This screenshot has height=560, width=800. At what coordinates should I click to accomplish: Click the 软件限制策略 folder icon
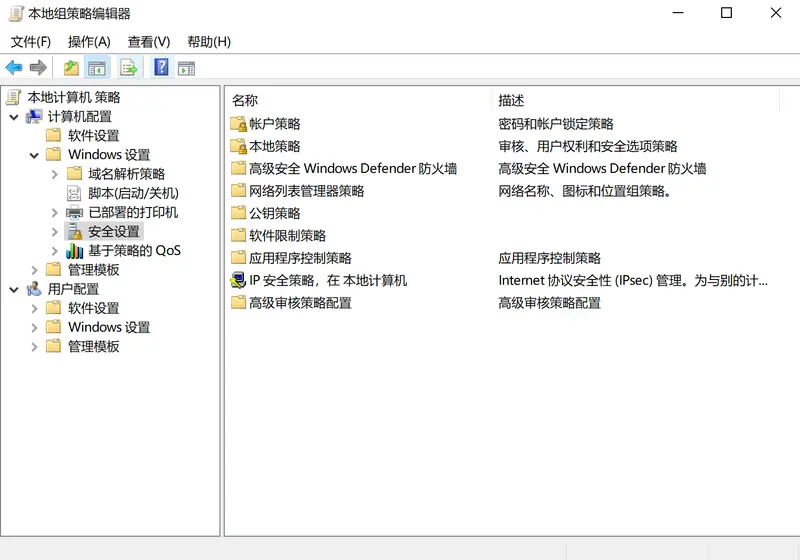[x=238, y=235]
